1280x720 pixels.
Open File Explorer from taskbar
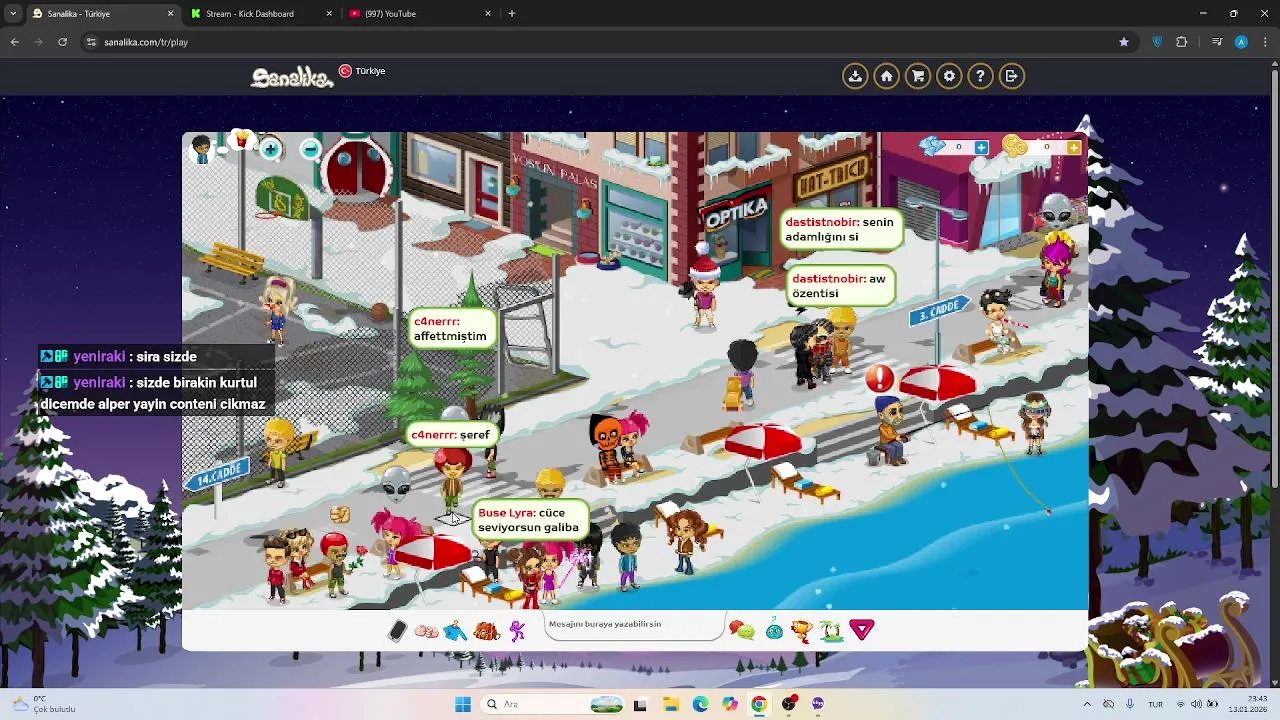point(670,704)
